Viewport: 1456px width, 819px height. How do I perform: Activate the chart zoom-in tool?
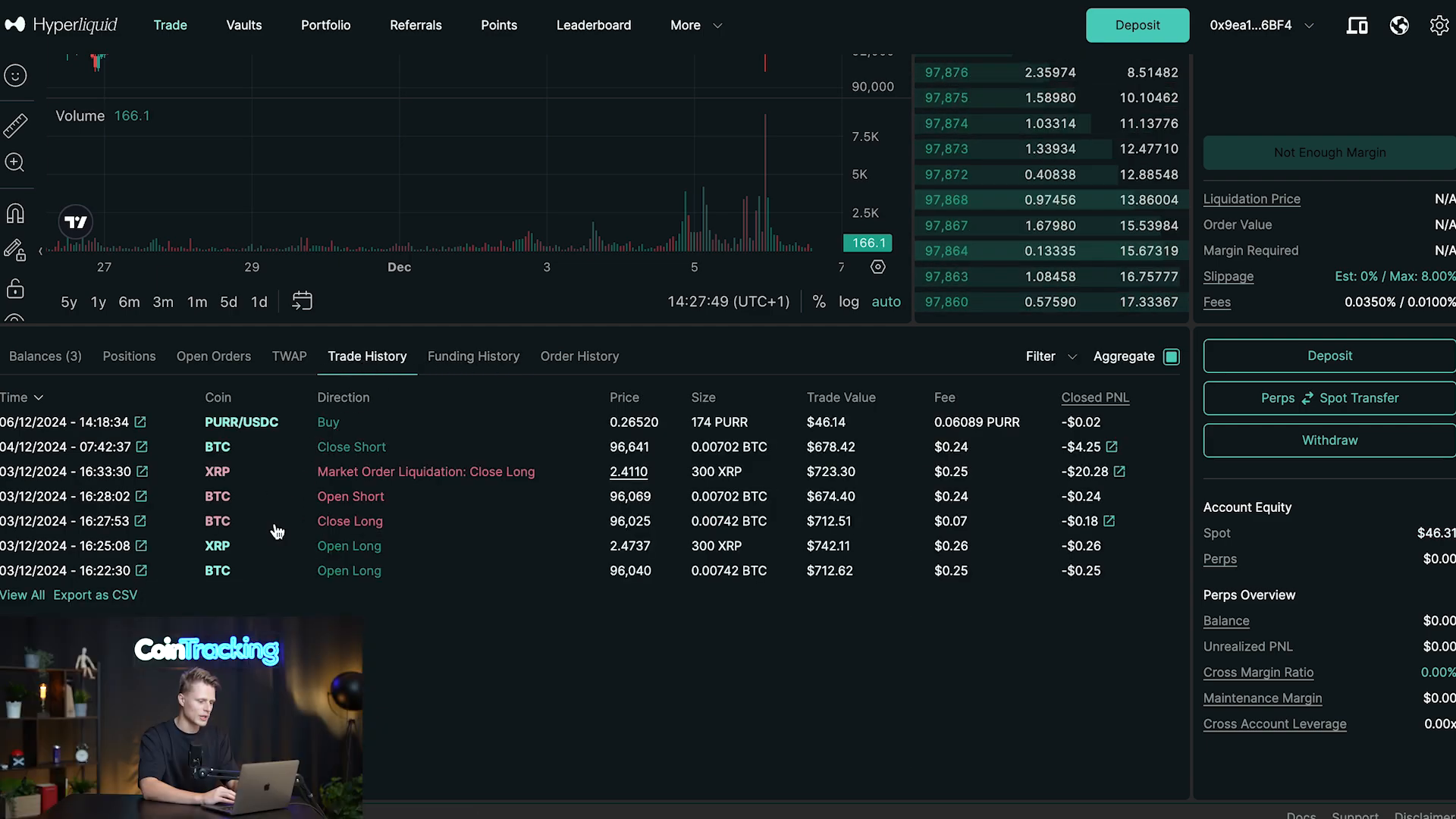coord(15,162)
